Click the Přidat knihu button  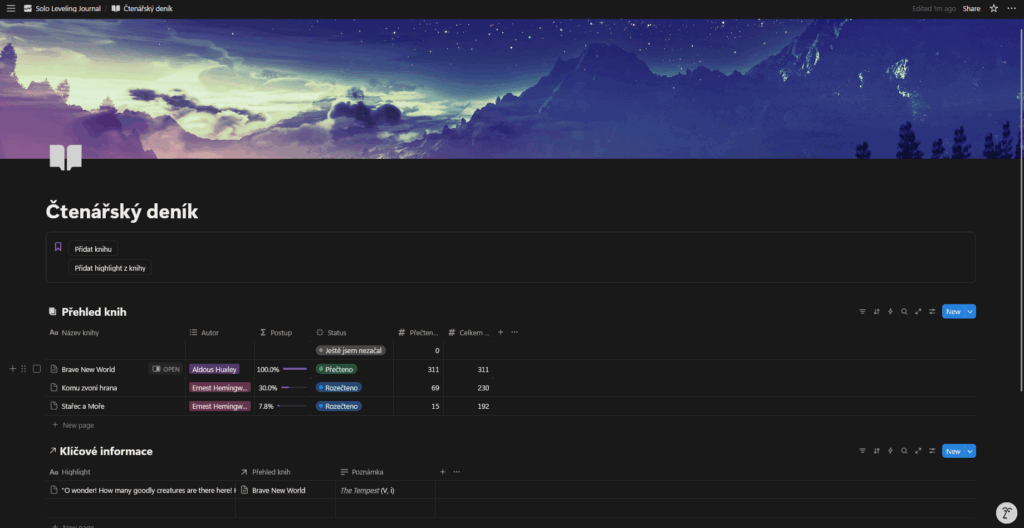(x=93, y=248)
